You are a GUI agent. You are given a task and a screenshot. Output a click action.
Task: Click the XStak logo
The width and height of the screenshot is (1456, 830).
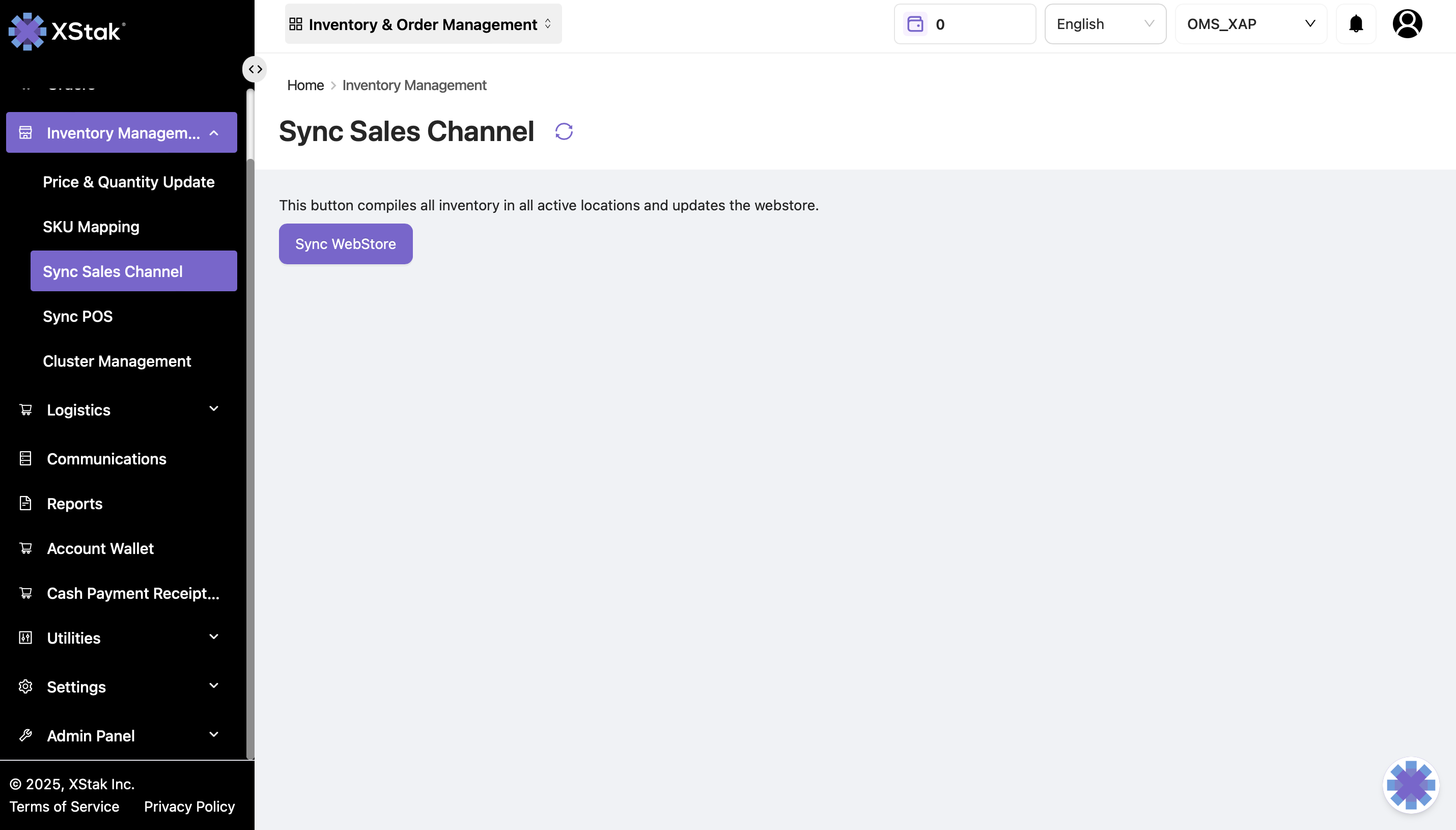(67, 31)
